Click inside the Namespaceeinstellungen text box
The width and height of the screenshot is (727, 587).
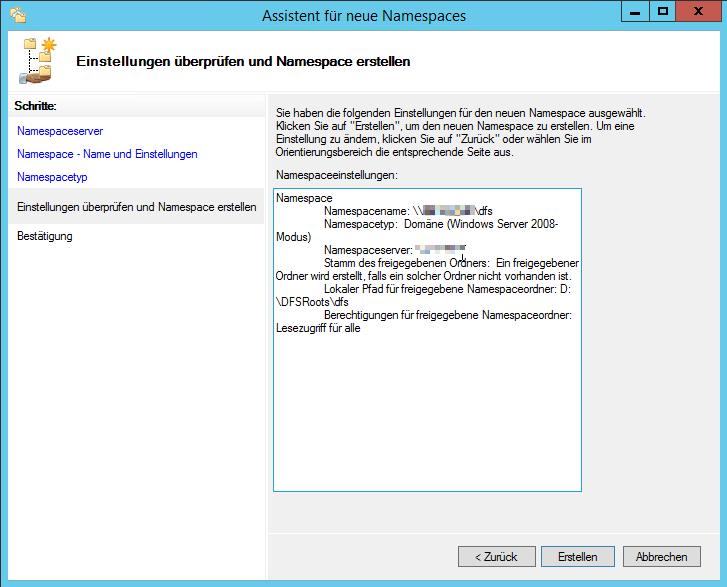[427, 420]
